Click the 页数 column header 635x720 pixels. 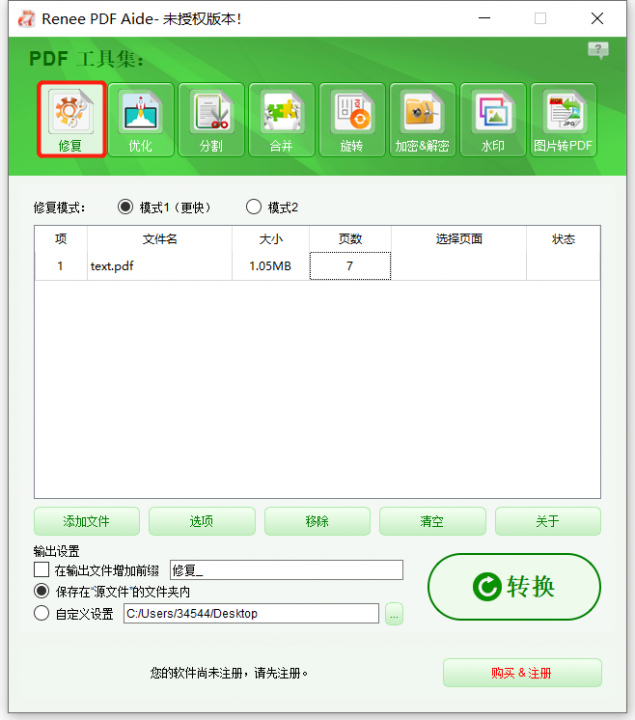click(350, 239)
